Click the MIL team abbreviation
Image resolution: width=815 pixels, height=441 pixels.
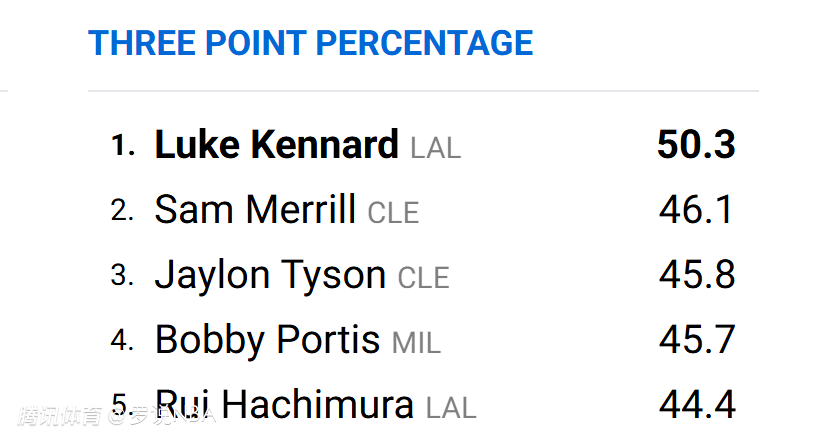pos(416,343)
